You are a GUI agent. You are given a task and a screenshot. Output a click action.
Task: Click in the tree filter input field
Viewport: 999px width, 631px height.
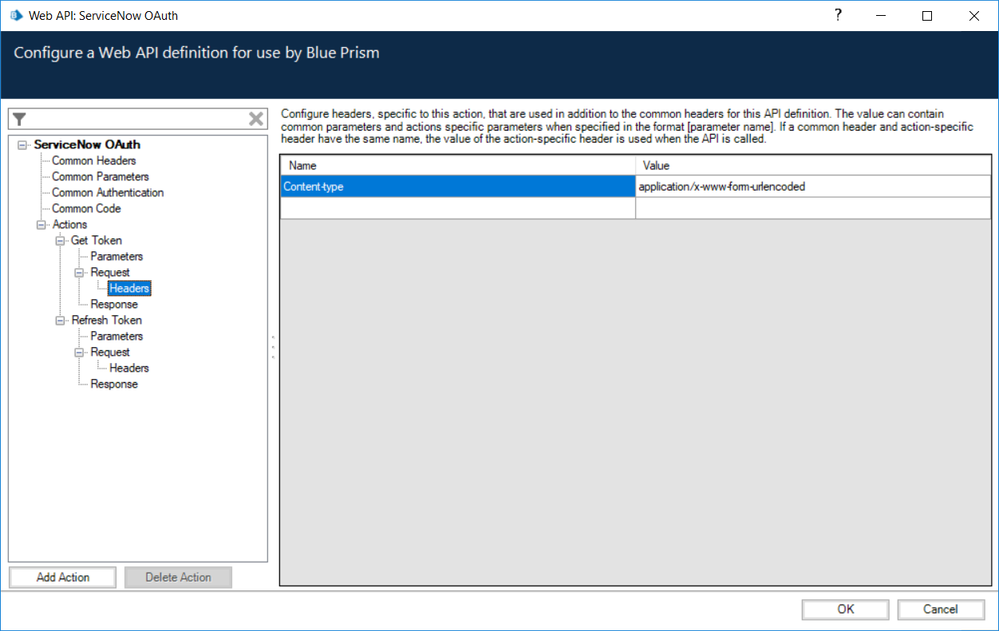137,119
